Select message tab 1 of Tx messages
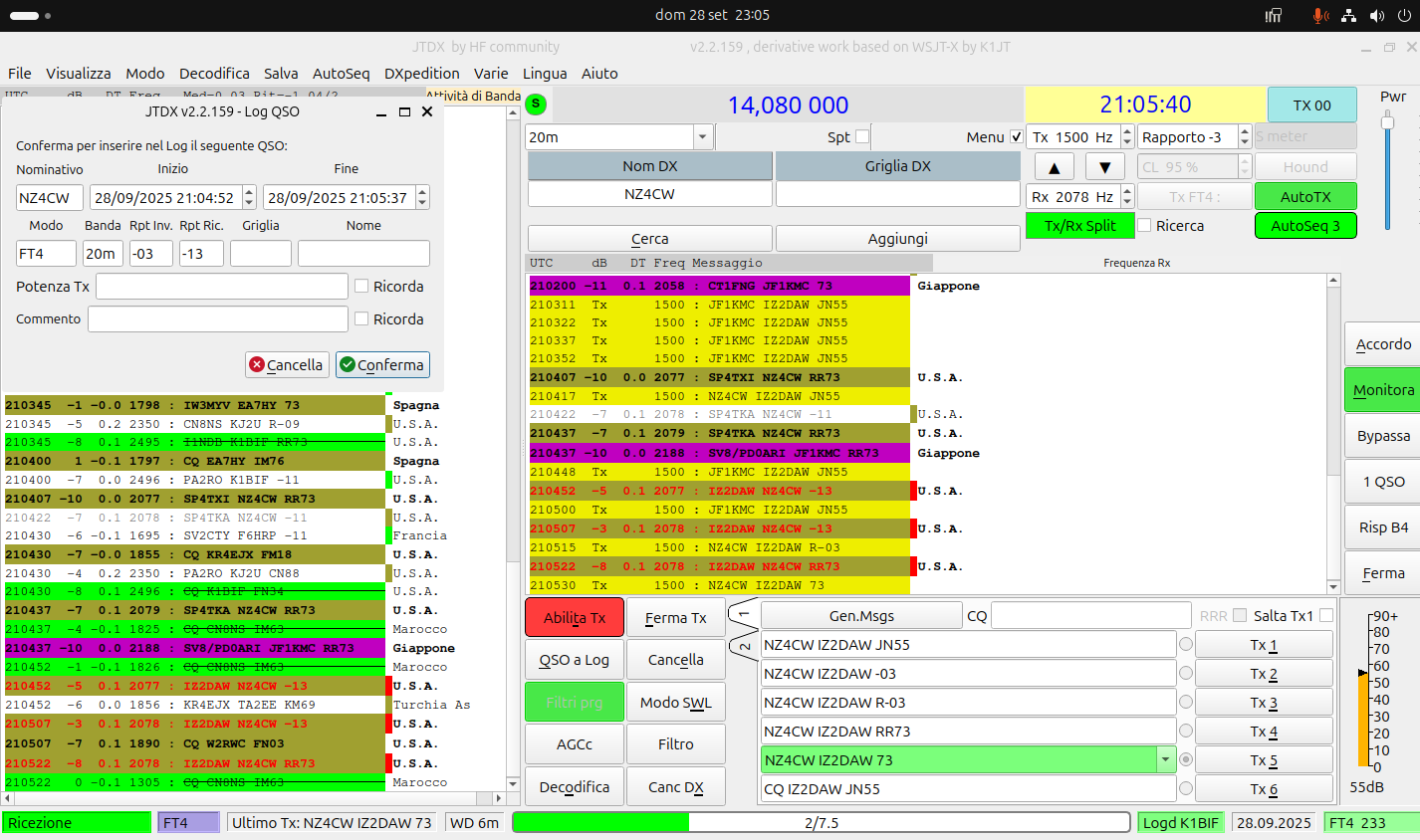 click(x=744, y=613)
